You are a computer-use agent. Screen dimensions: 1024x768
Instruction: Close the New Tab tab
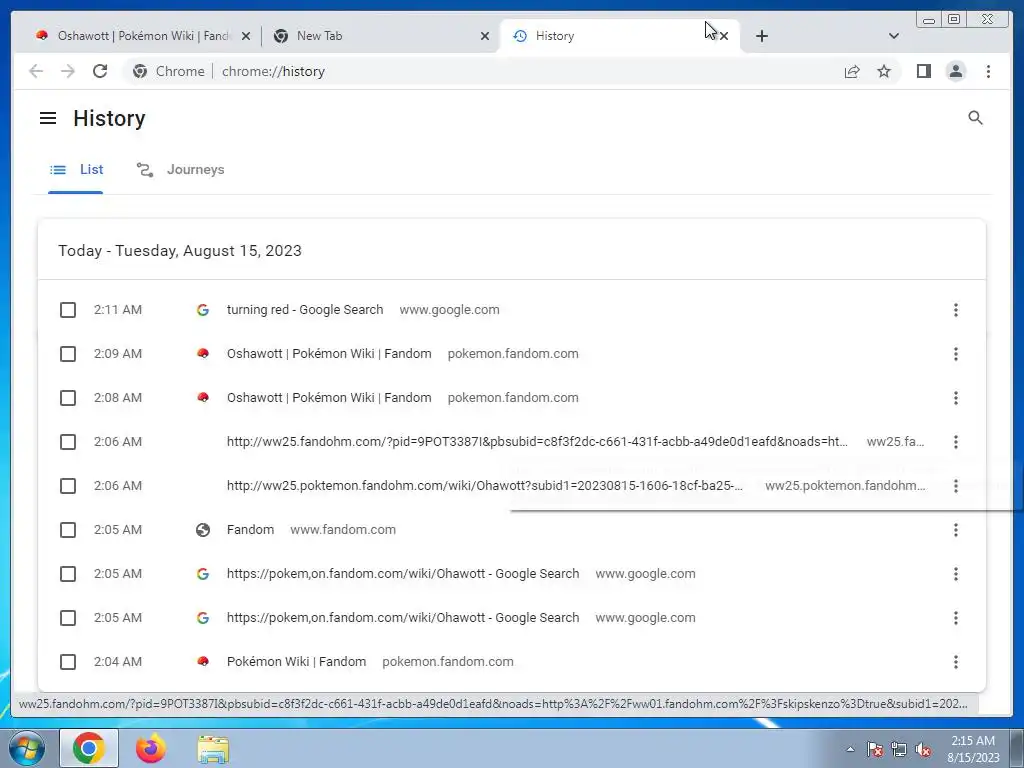coord(485,36)
